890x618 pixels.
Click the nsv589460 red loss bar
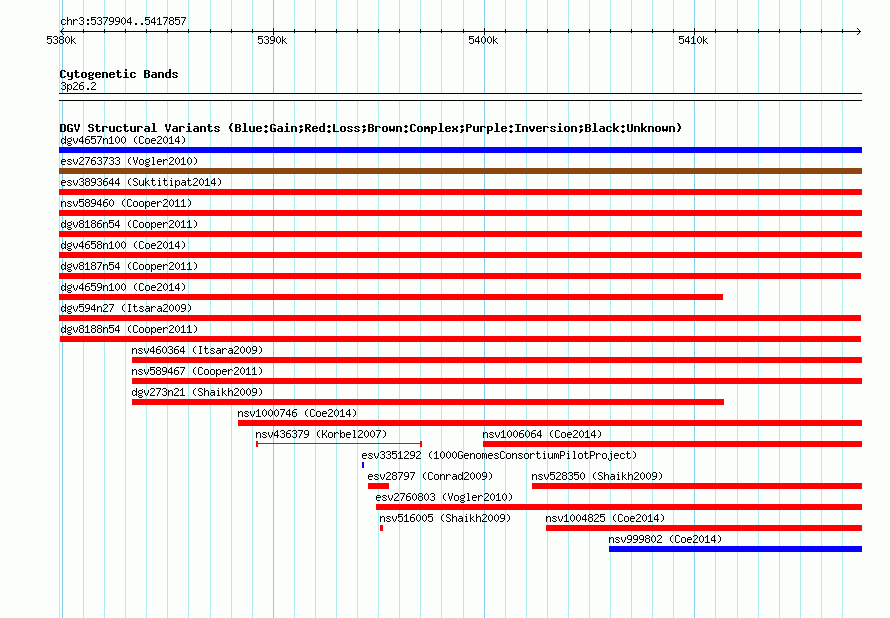pyautogui.click(x=460, y=213)
